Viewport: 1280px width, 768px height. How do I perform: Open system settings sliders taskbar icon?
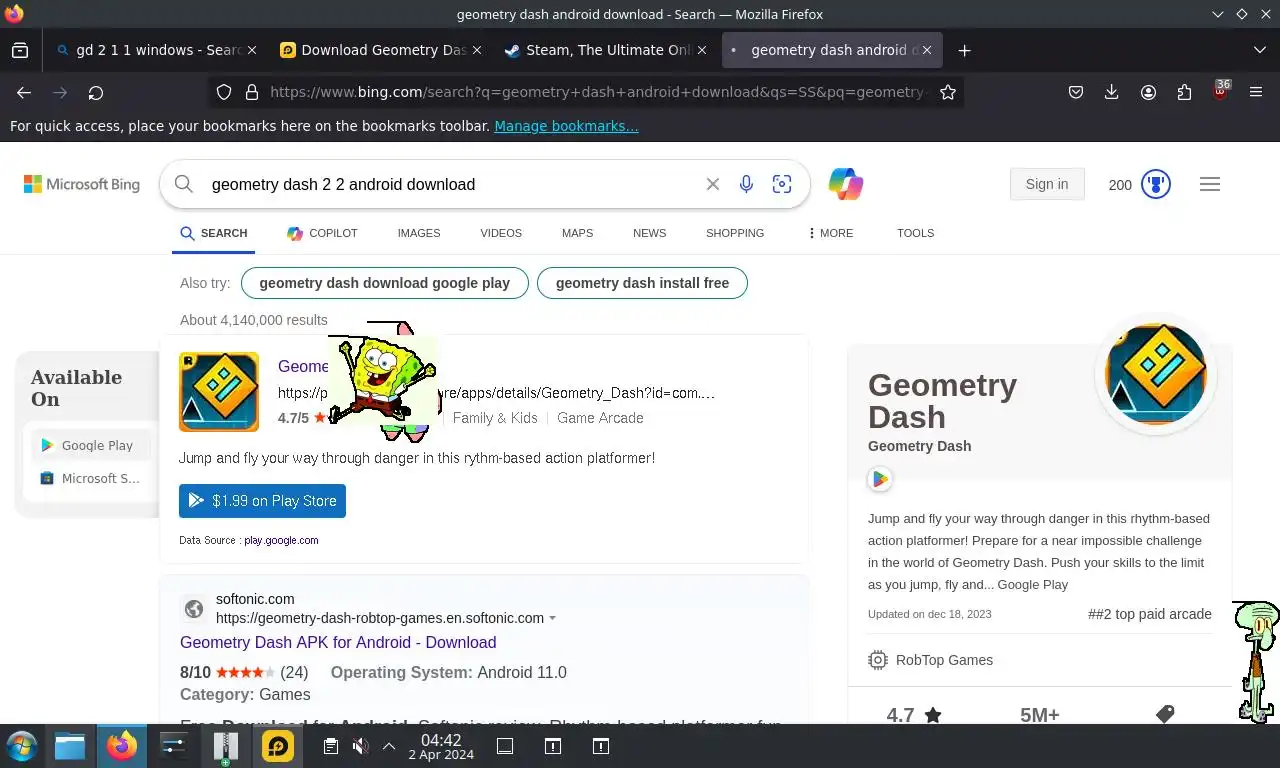coord(174,746)
